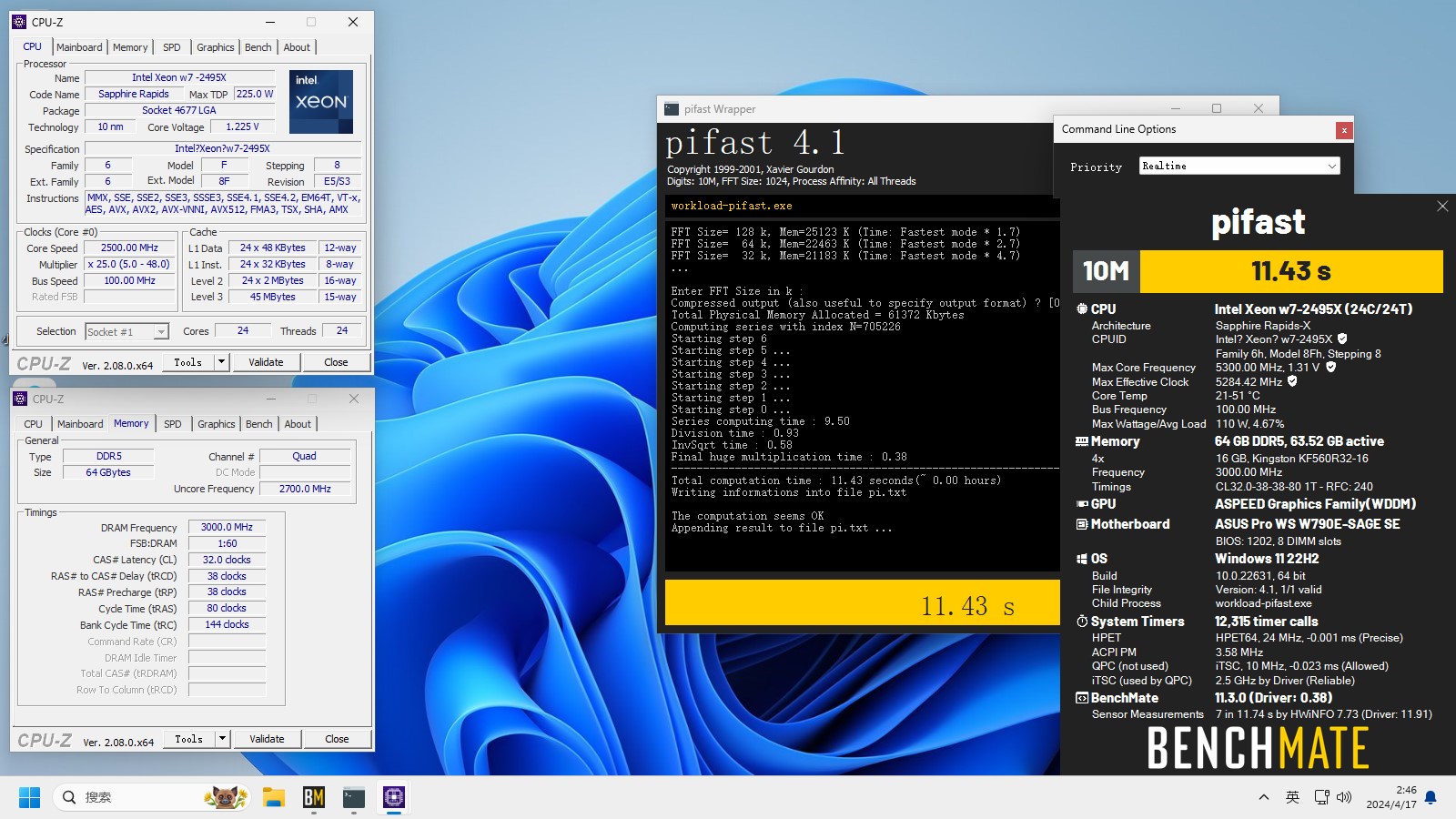Click the taskbar search box
This screenshot has width=1456, height=819.
click(150, 798)
